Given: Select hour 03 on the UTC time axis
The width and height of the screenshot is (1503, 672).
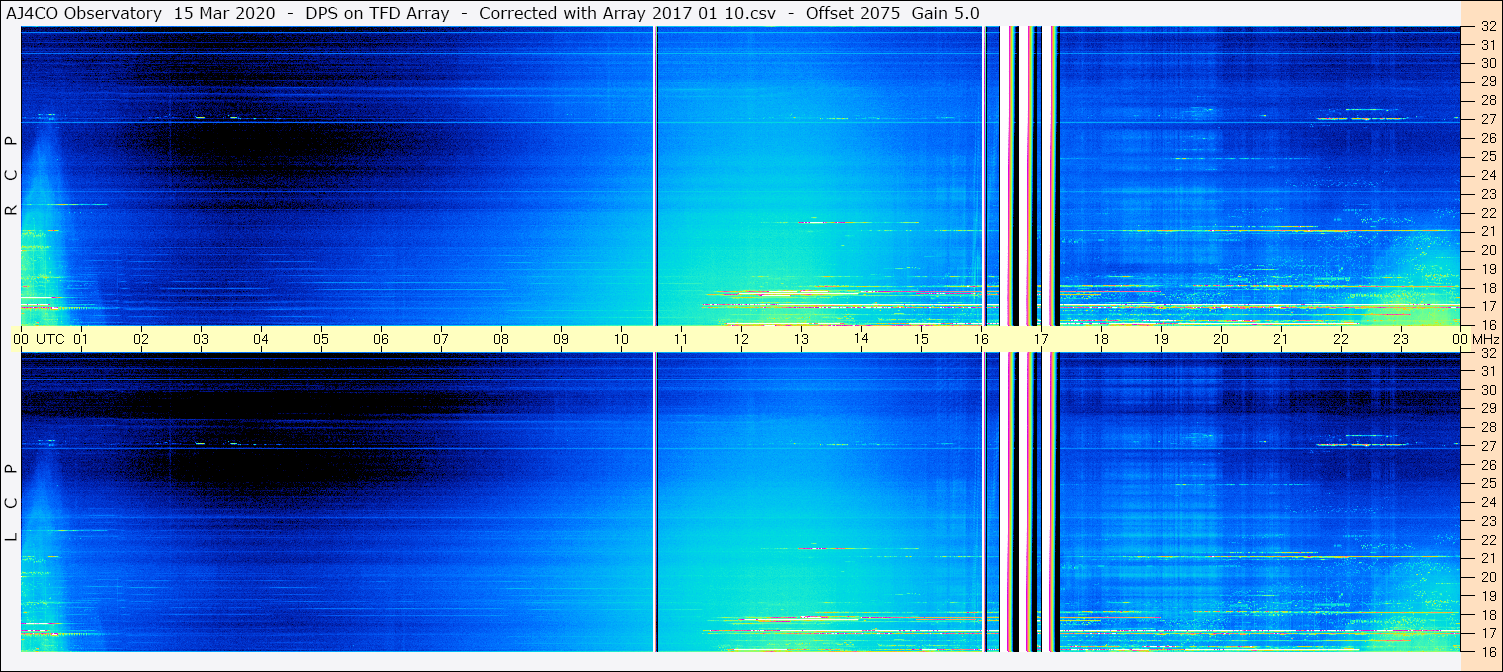Looking at the screenshot, I should pyautogui.click(x=201, y=339).
